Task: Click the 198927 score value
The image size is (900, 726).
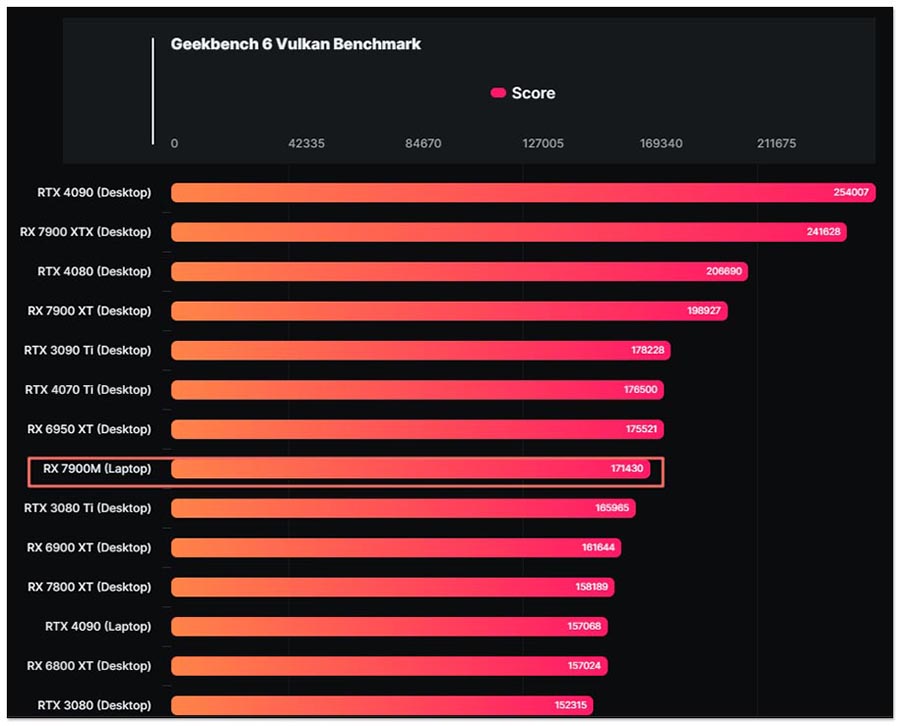Action: click(x=704, y=311)
